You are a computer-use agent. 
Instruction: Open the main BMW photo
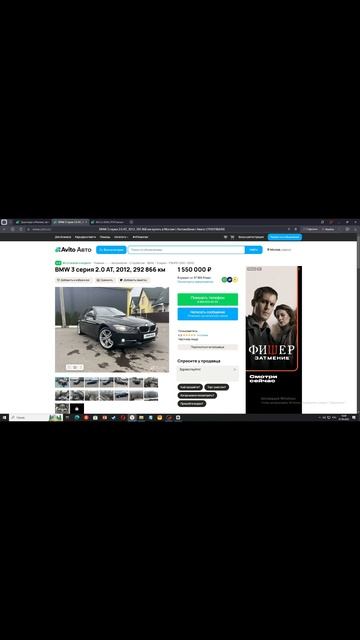[112, 329]
